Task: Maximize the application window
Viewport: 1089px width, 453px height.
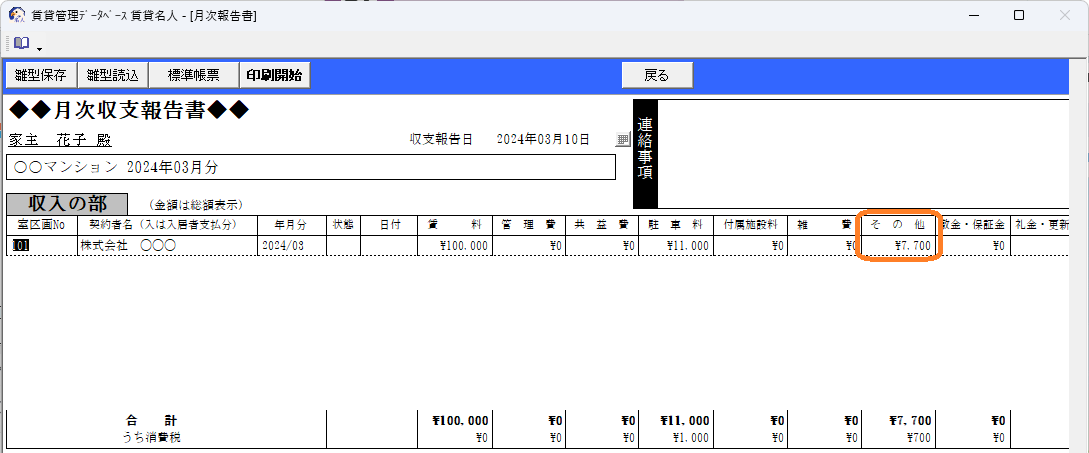Action: (1018, 15)
